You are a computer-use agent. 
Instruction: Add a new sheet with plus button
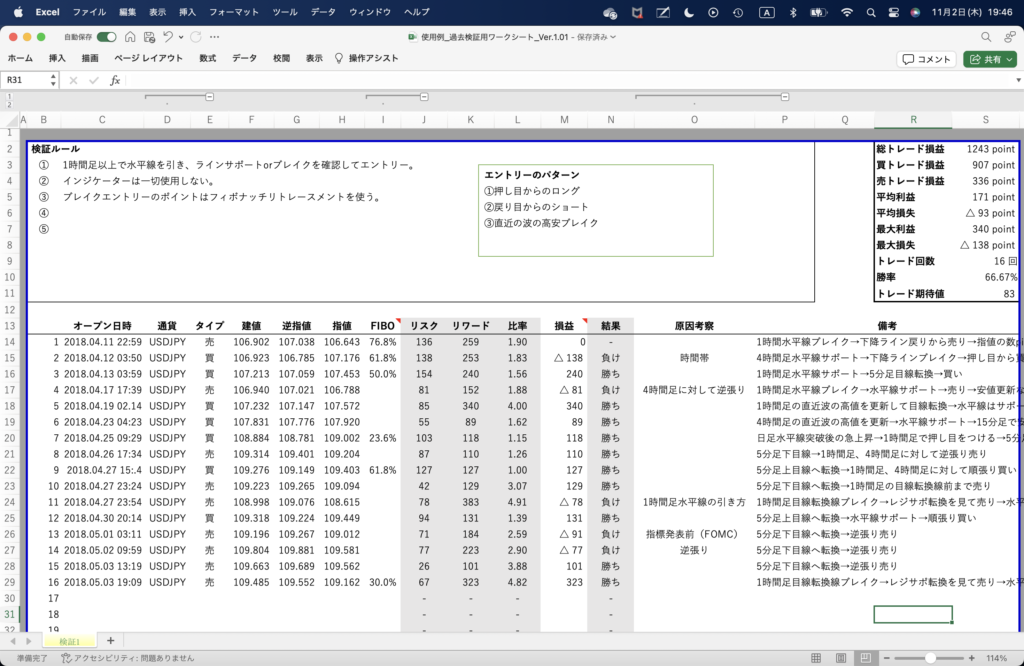pos(110,640)
